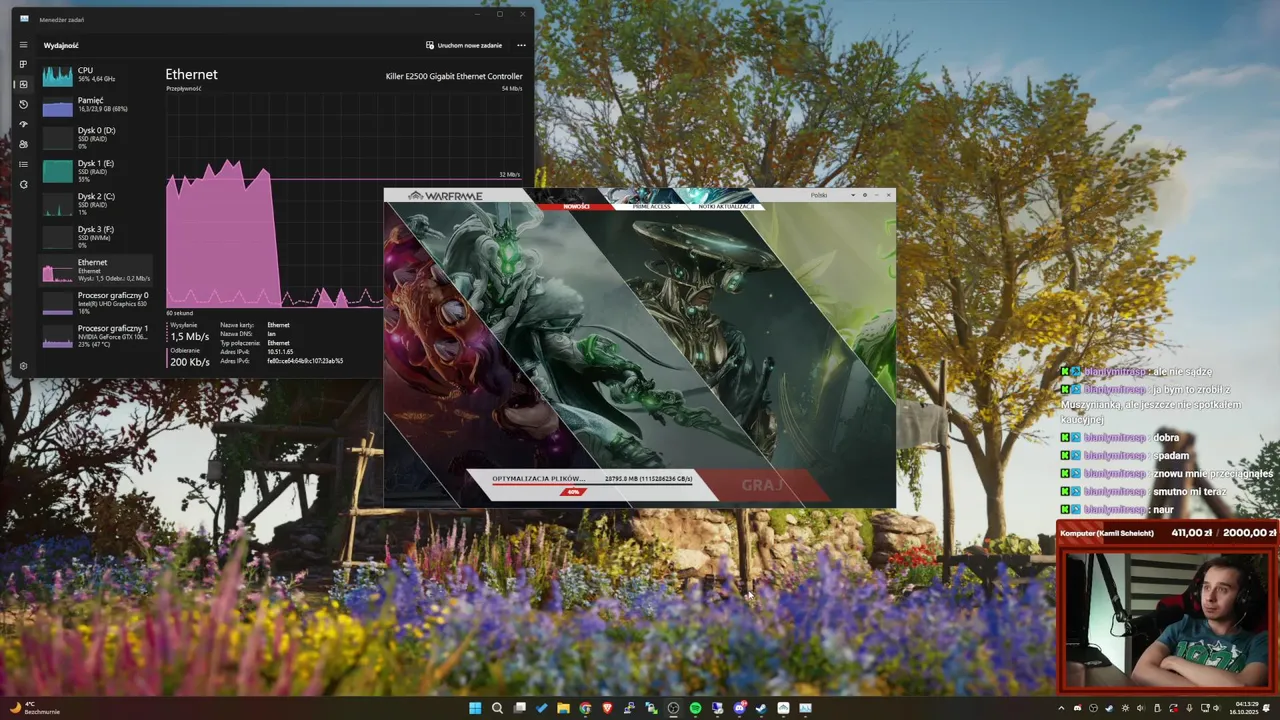This screenshot has height=720, width=1280.
Task: Open taskbar clock showing 04:13:29
Action: pyautogui.click(x=1246, y=708)
